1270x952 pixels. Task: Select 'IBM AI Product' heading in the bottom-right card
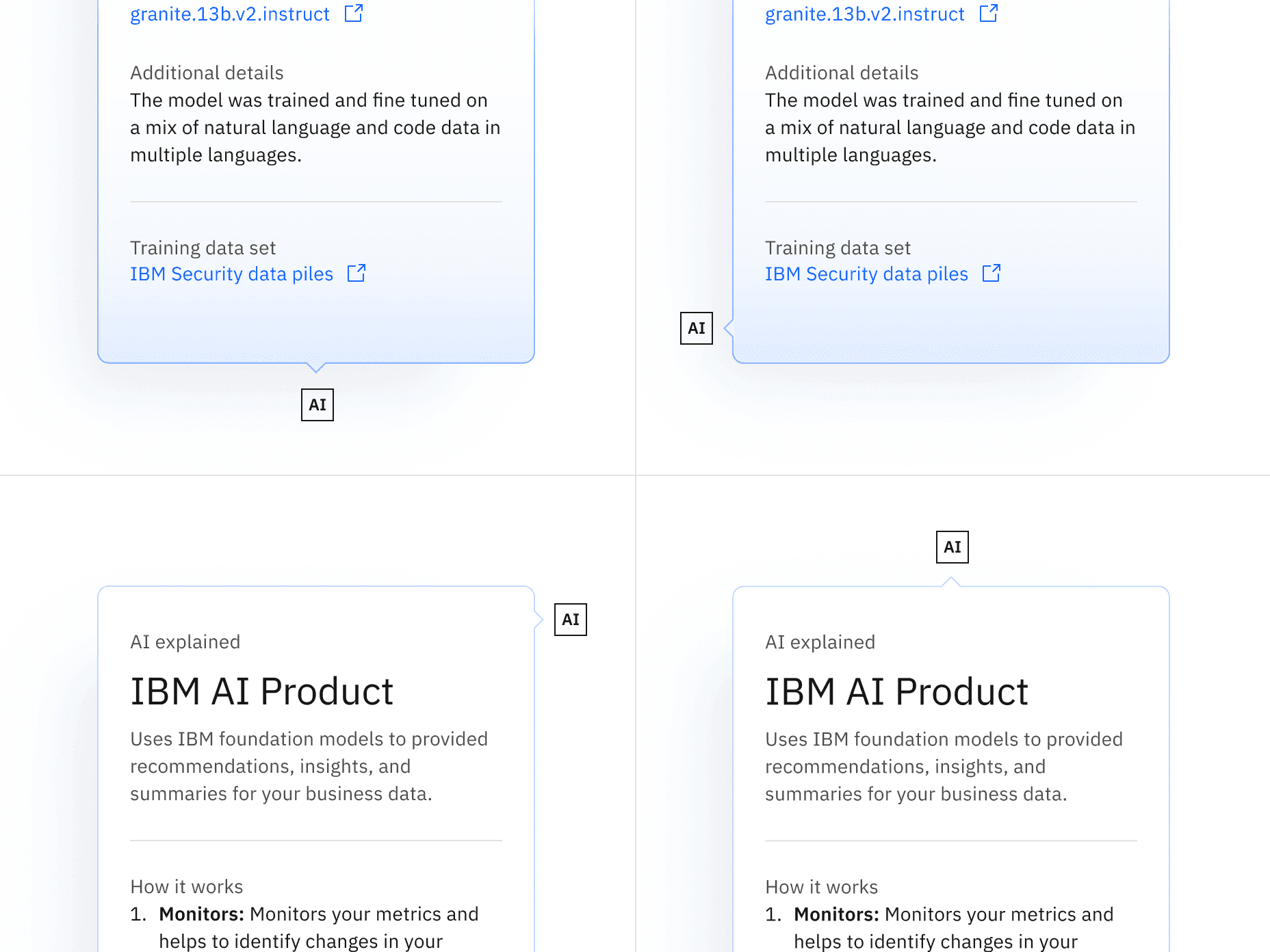pyautogui.click(x=897, y=691)
